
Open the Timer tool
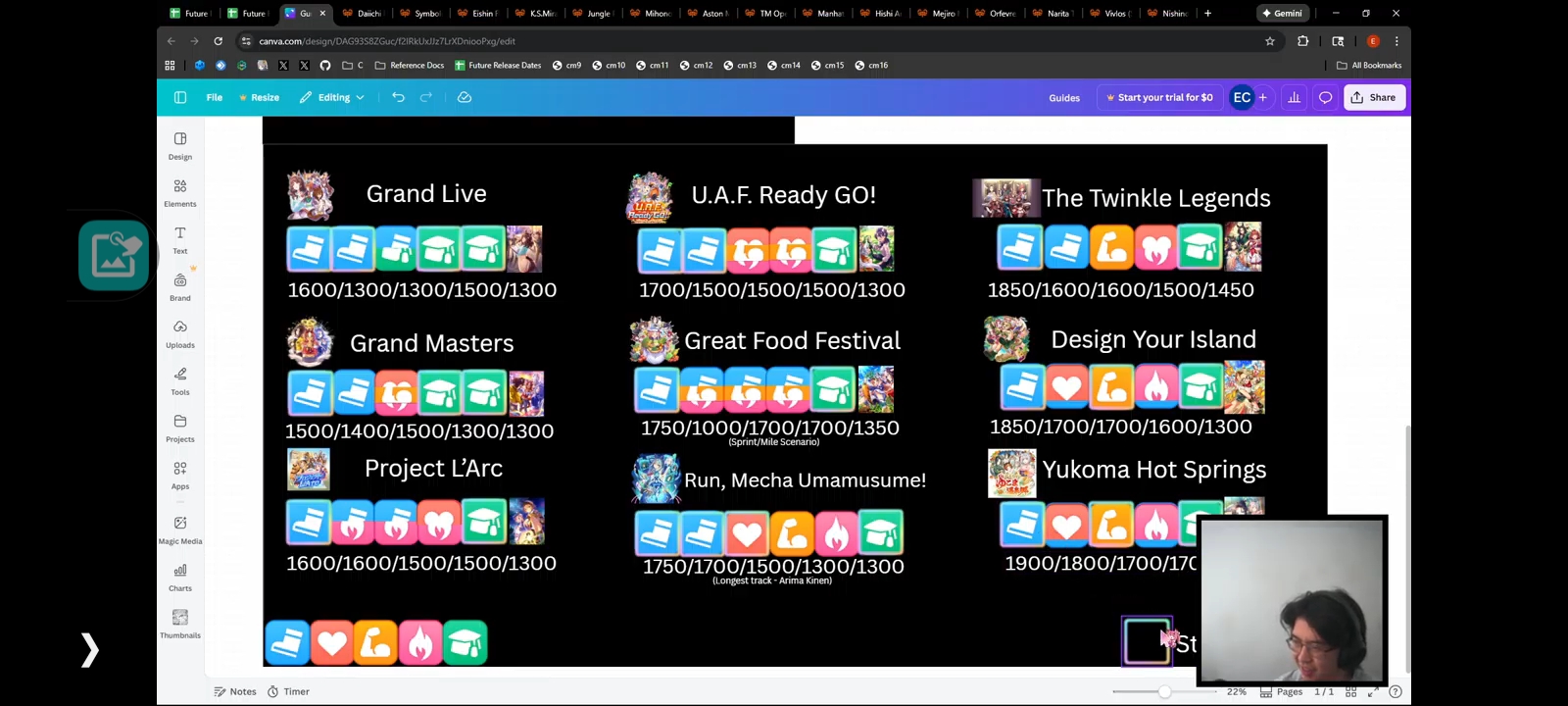coord(288,691)
